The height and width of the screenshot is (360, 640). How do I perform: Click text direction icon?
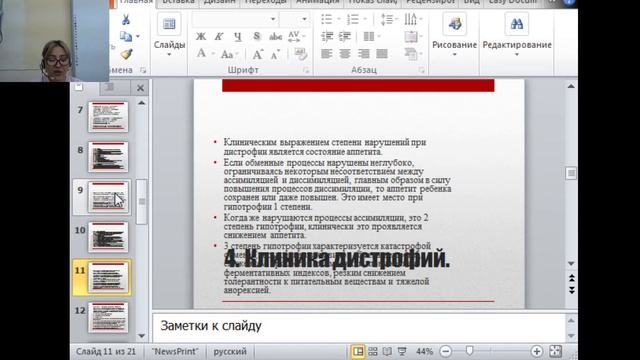coord(413,19)
